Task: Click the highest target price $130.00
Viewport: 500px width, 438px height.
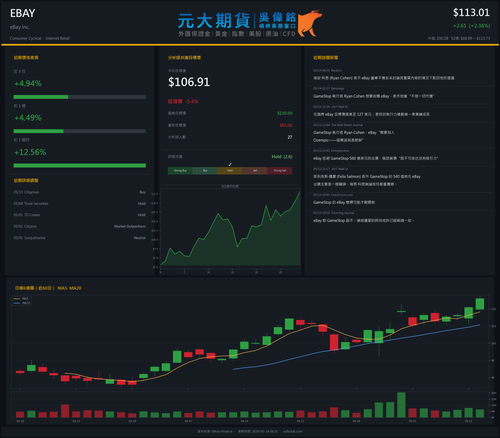Action: (x=285, y=113)
